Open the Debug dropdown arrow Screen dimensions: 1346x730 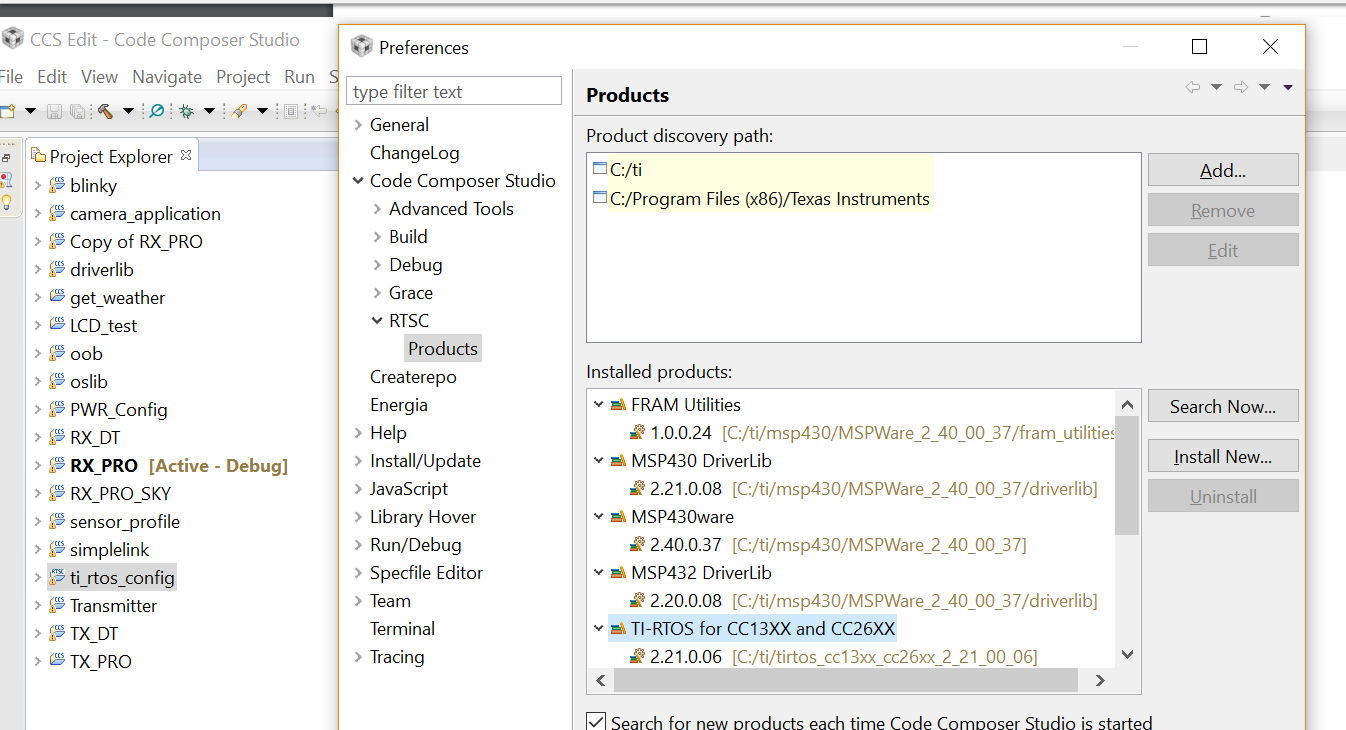(x=210, y=111)
